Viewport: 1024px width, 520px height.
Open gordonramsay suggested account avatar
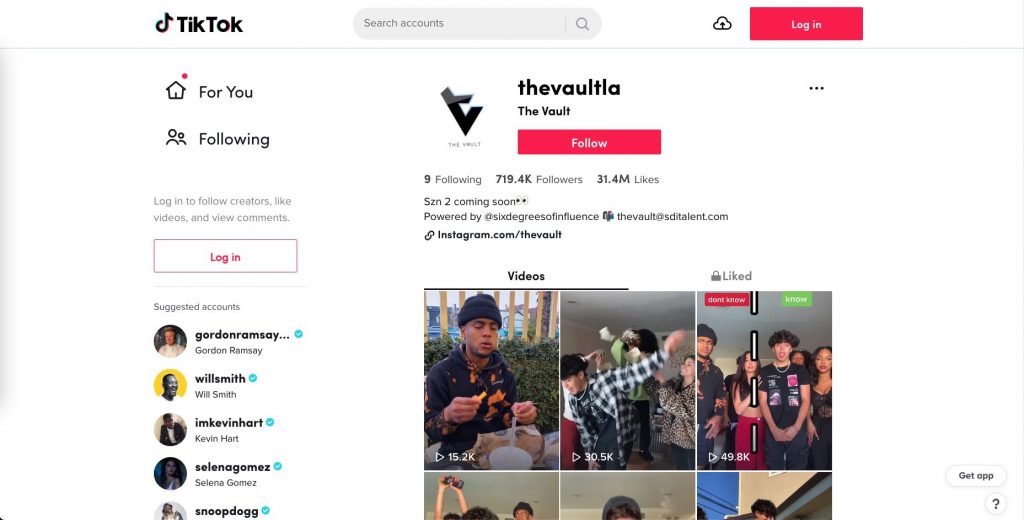(x=170, y=341)
